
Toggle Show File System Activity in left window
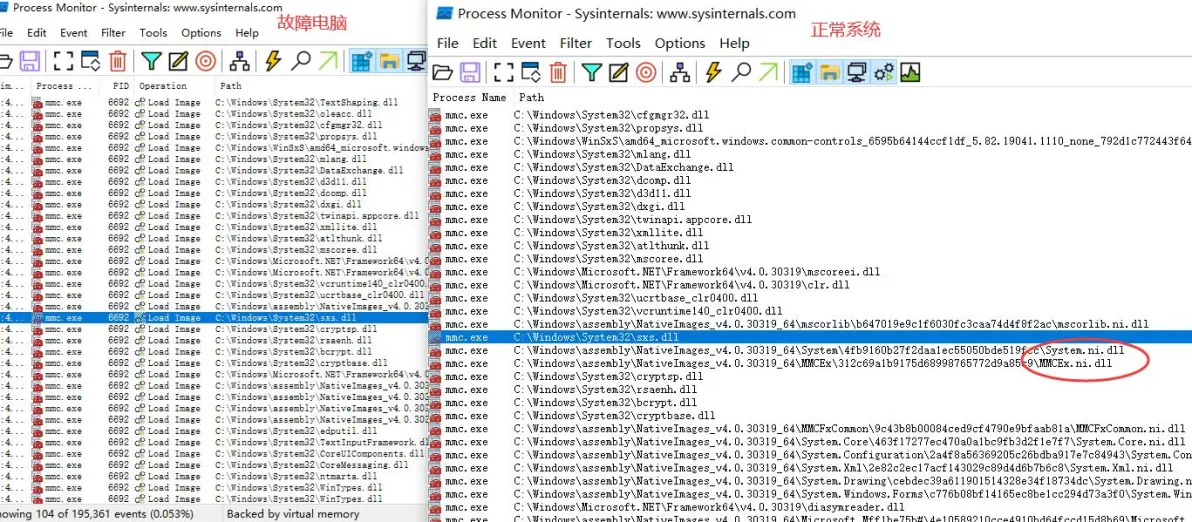click(x=390, y=61)
